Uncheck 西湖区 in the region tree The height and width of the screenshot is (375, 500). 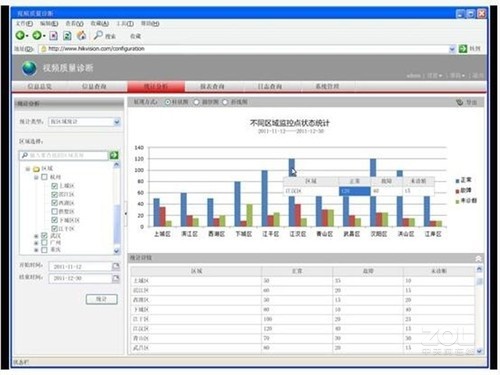tap(55, 203)
